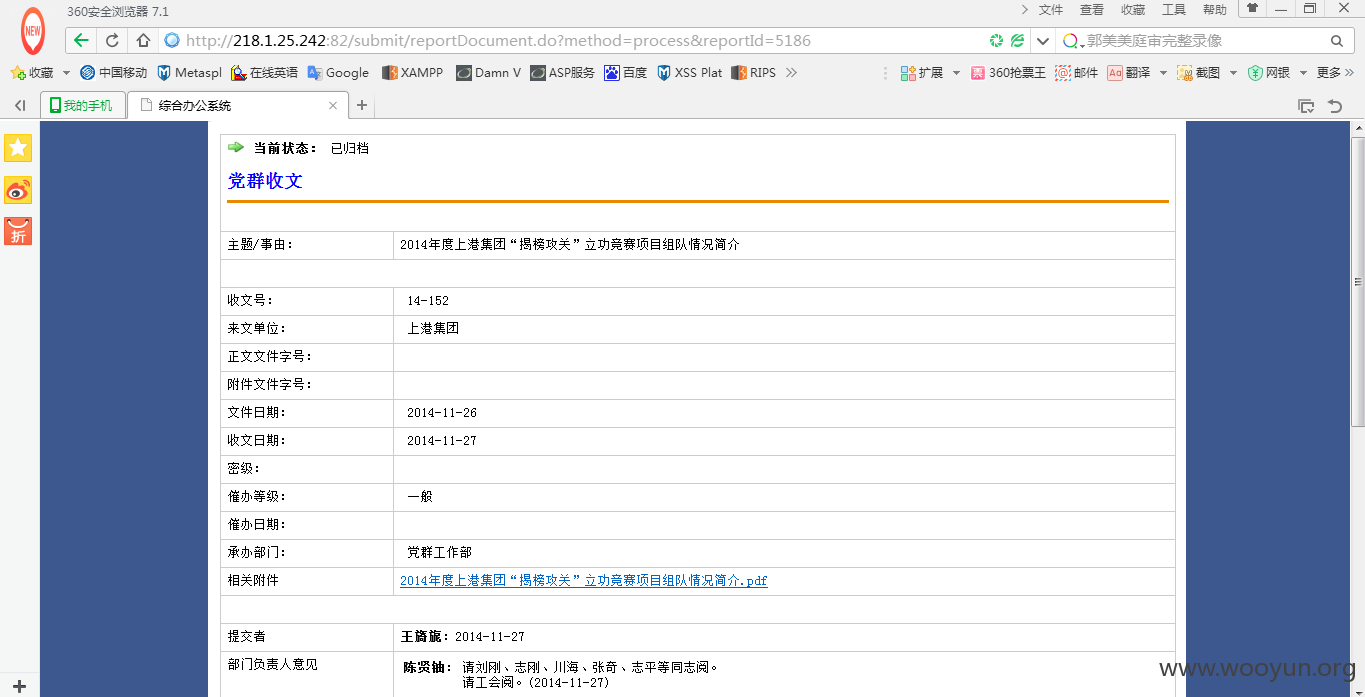Expand the search engine selector
The width and height of the screenshot is (1365, 697).
(1074, 41)
